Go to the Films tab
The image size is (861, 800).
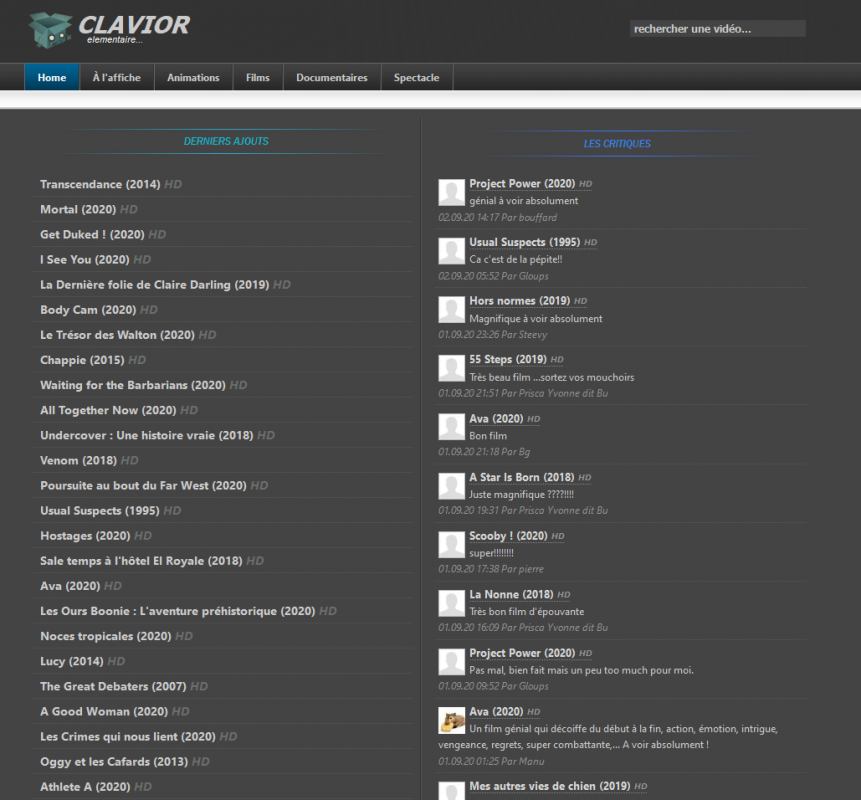pos(258,77)
